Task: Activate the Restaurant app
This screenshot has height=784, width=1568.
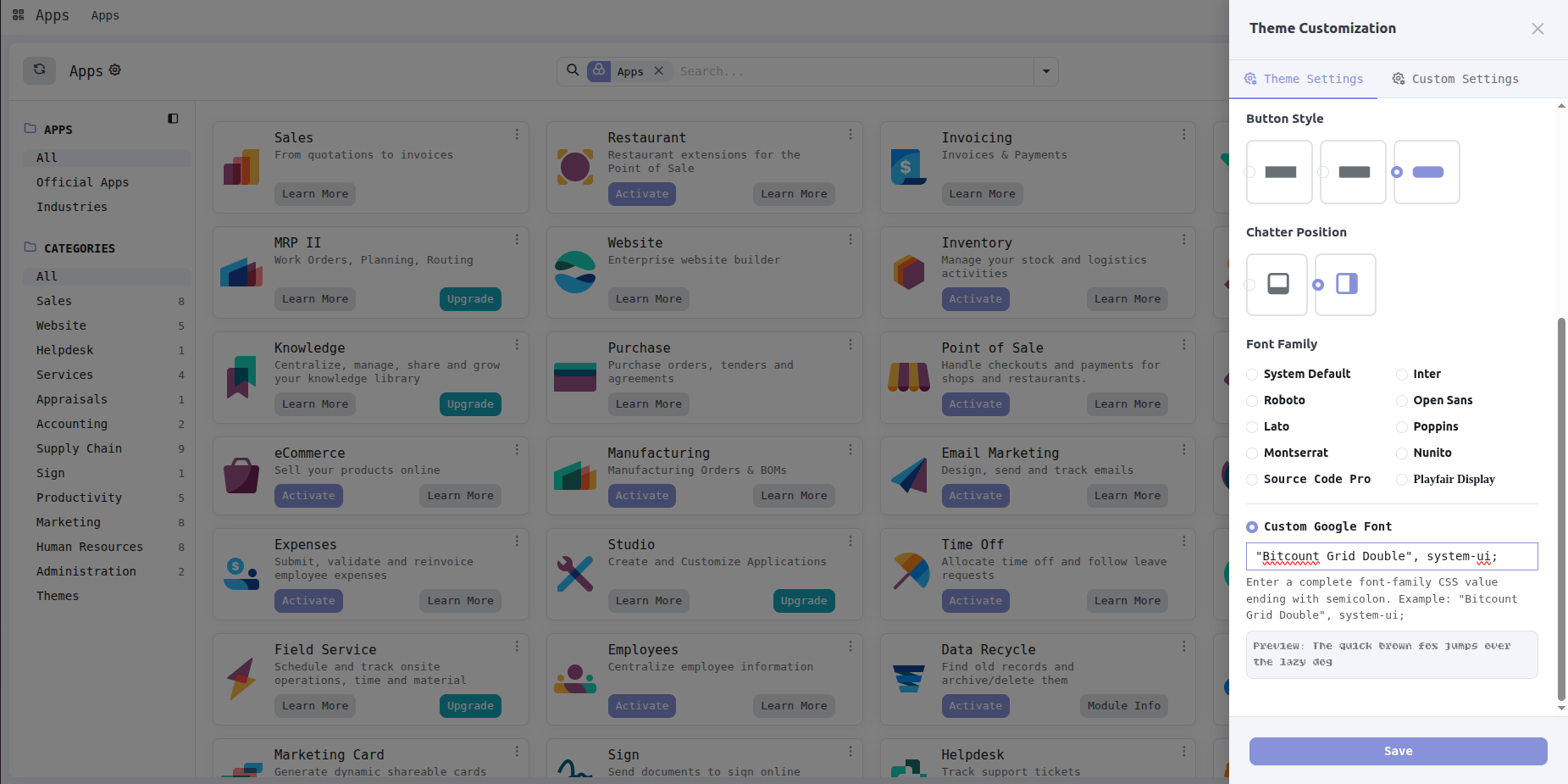Action: click(x=641, y=194)
